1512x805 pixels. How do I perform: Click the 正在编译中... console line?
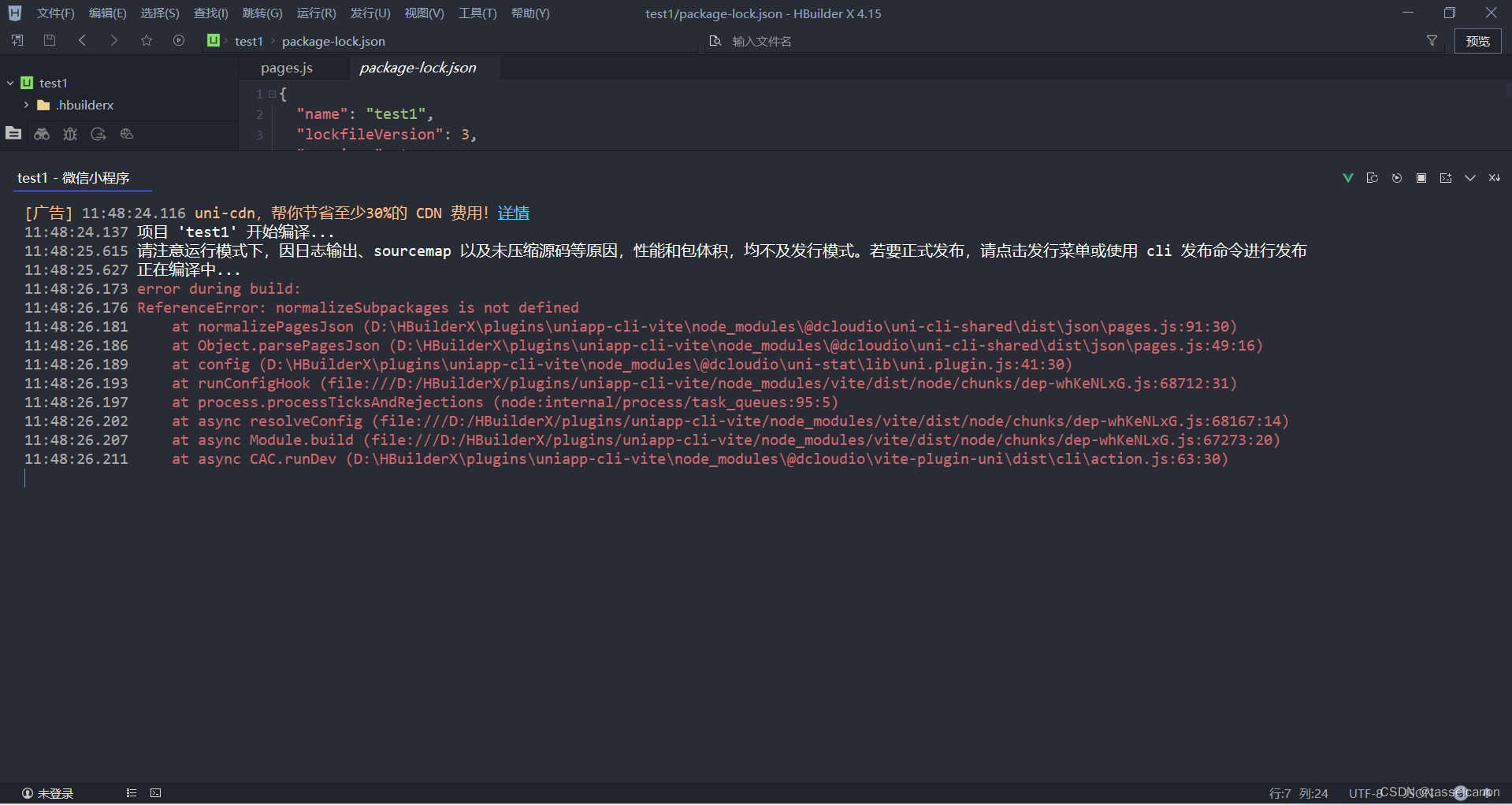(188, 269)
